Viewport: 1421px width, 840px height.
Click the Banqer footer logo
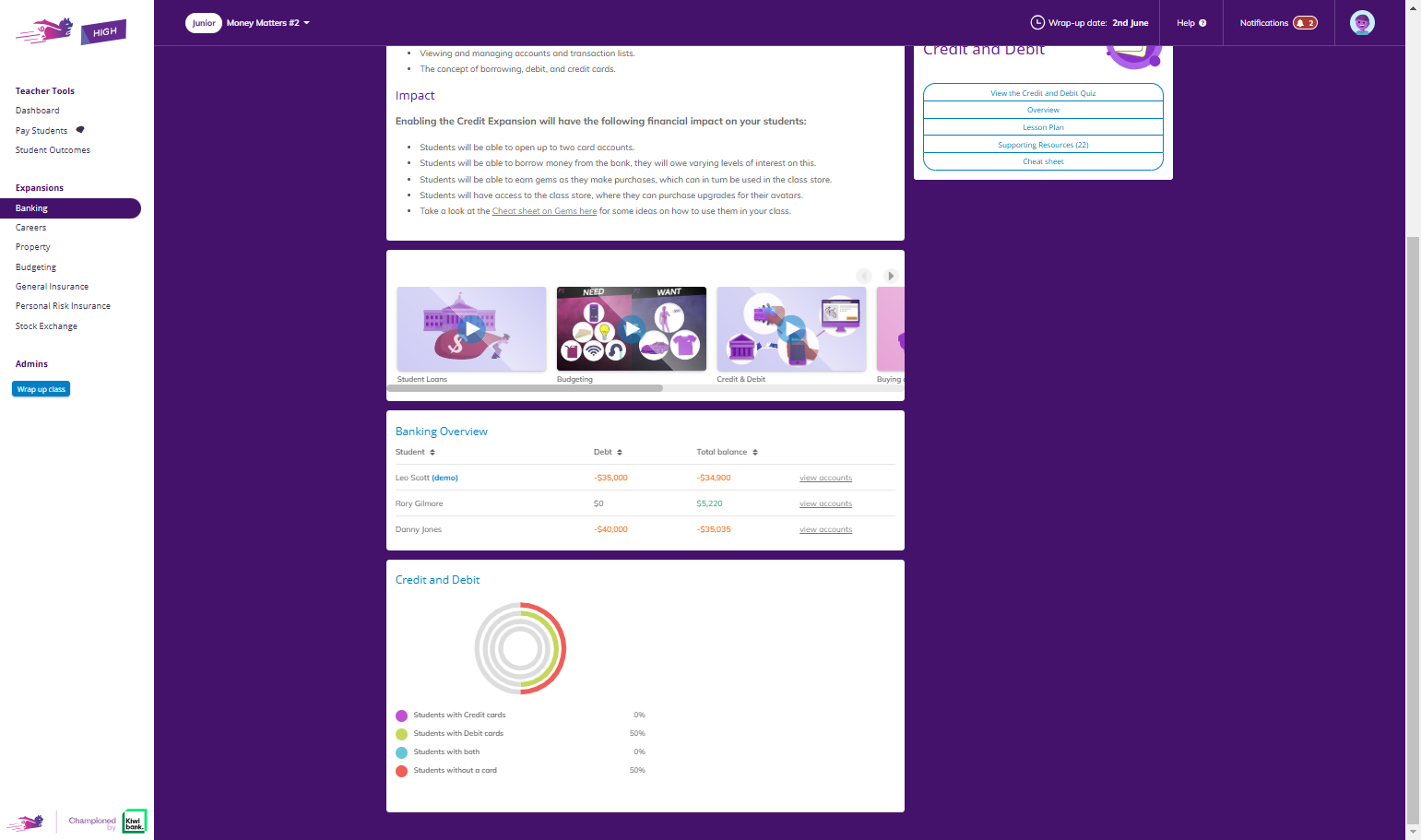(x=26, y=822)
